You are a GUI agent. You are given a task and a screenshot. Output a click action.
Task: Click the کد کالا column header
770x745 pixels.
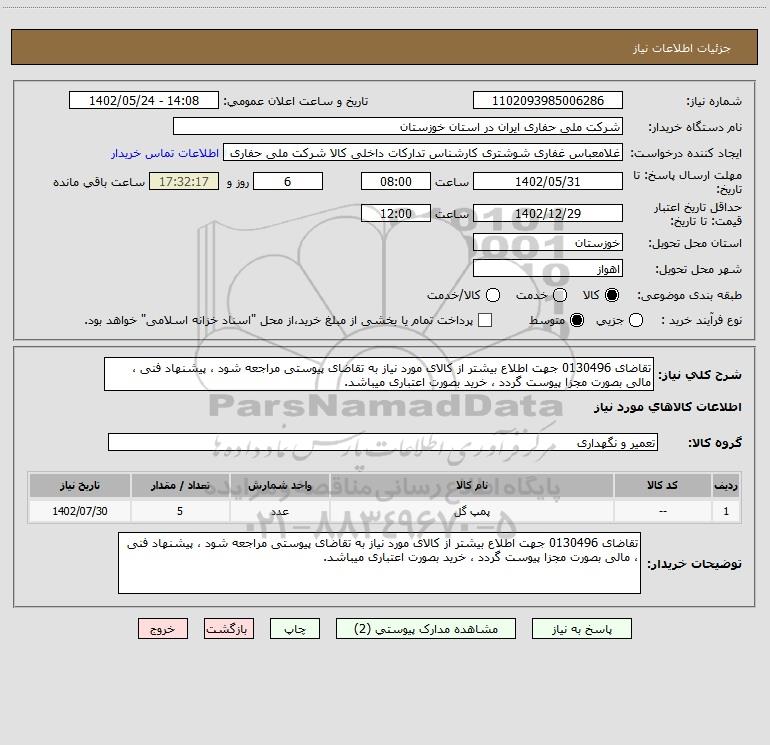(662, 486)
